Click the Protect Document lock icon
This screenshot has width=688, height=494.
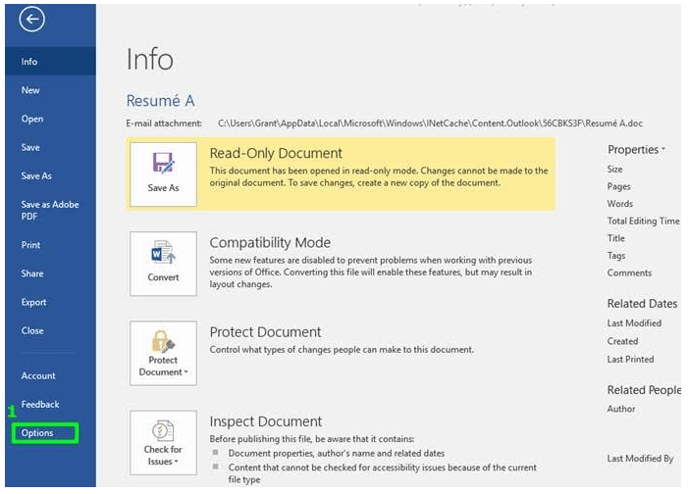[x=163, y=341]
